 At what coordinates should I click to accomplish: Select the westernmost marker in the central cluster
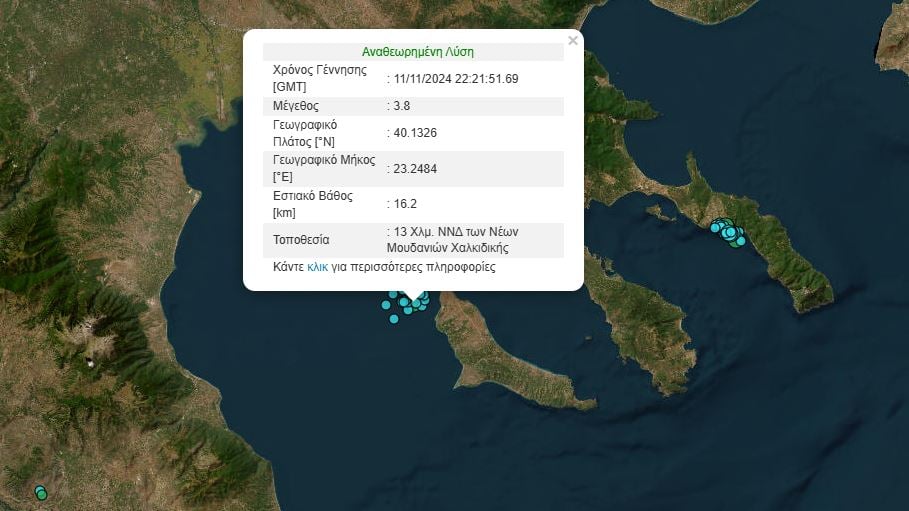tap(386, 305)
